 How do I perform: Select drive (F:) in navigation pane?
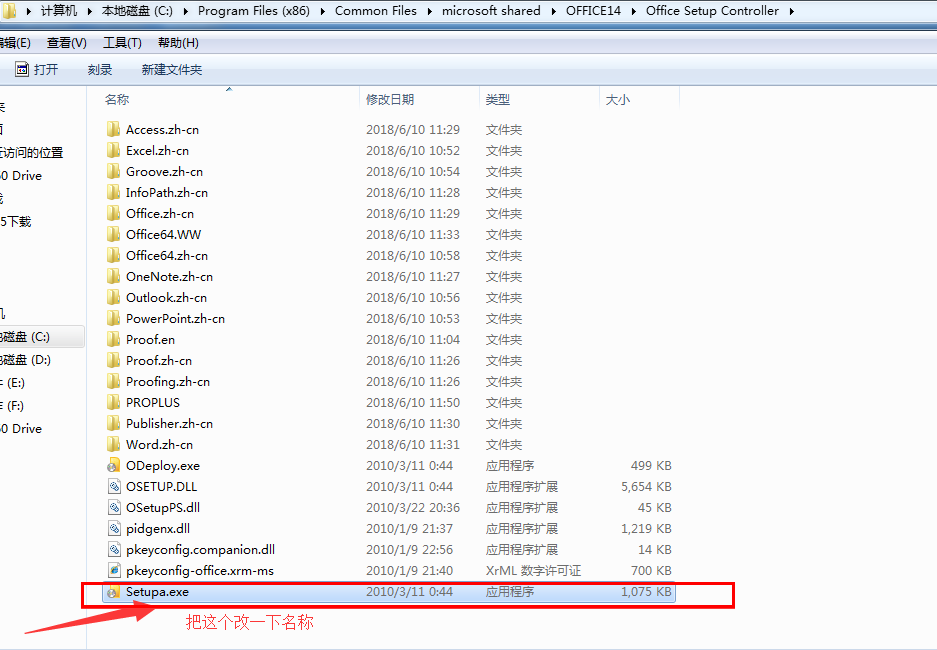13,406
